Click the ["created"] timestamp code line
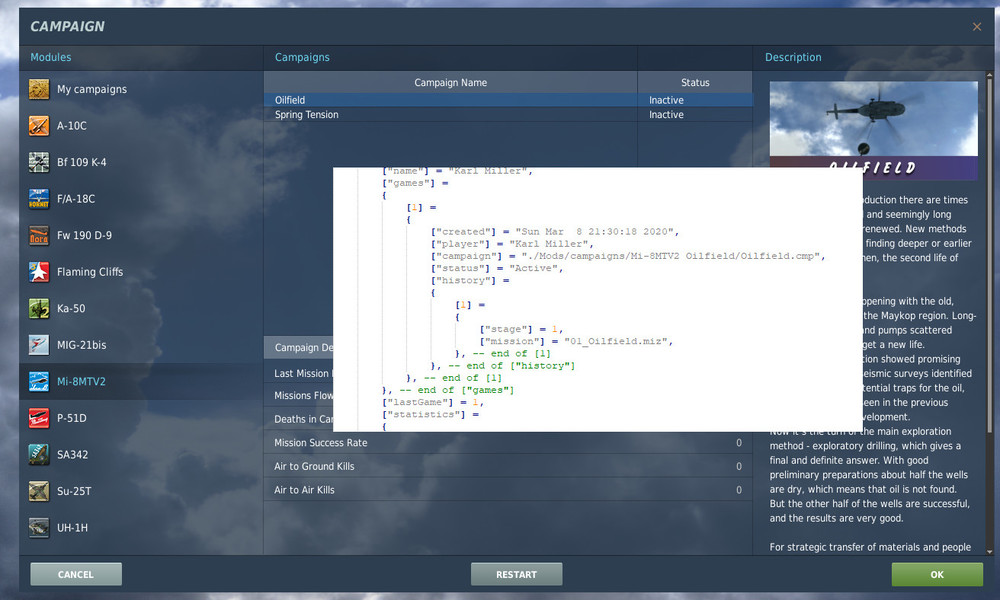This screenshot has height=600, width=1000. (555, 232)
